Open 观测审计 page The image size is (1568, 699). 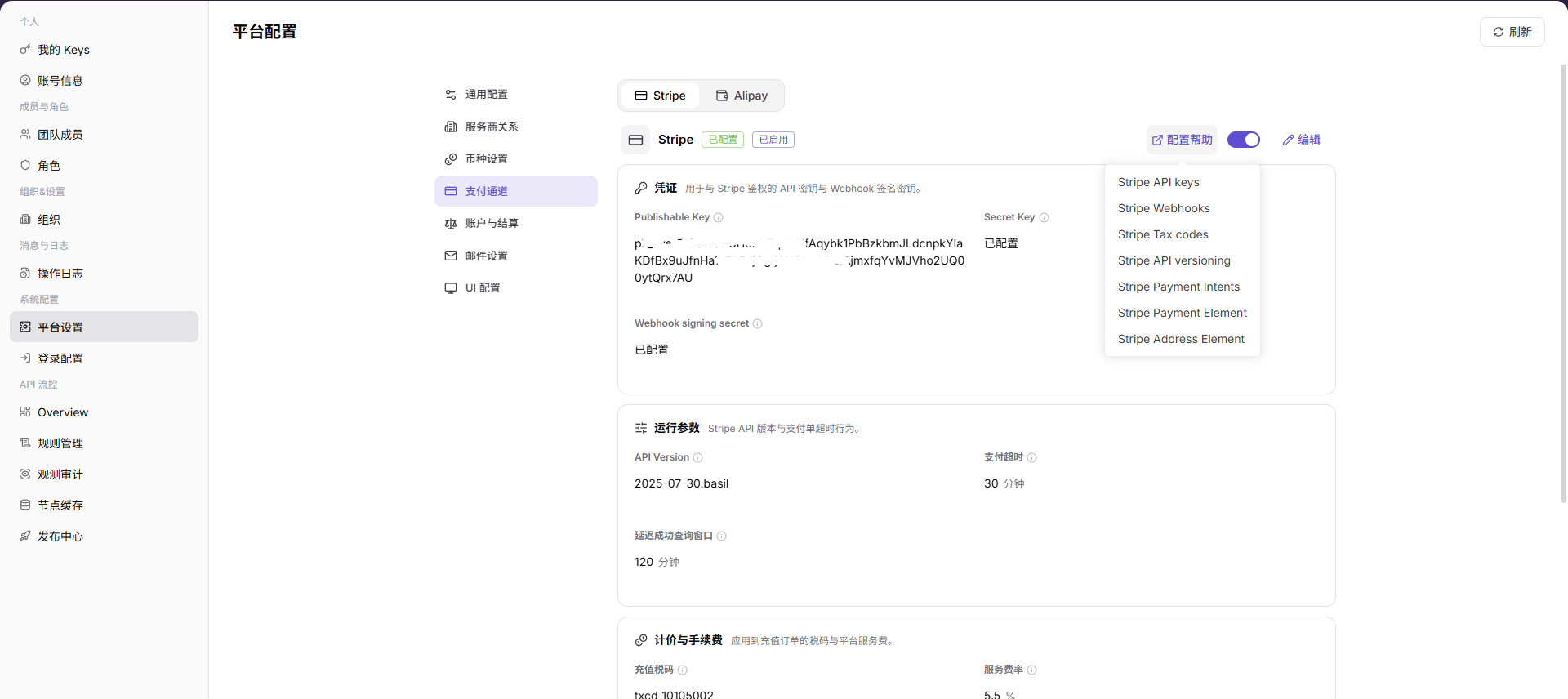pyautogui.click(x=104, y=474)
